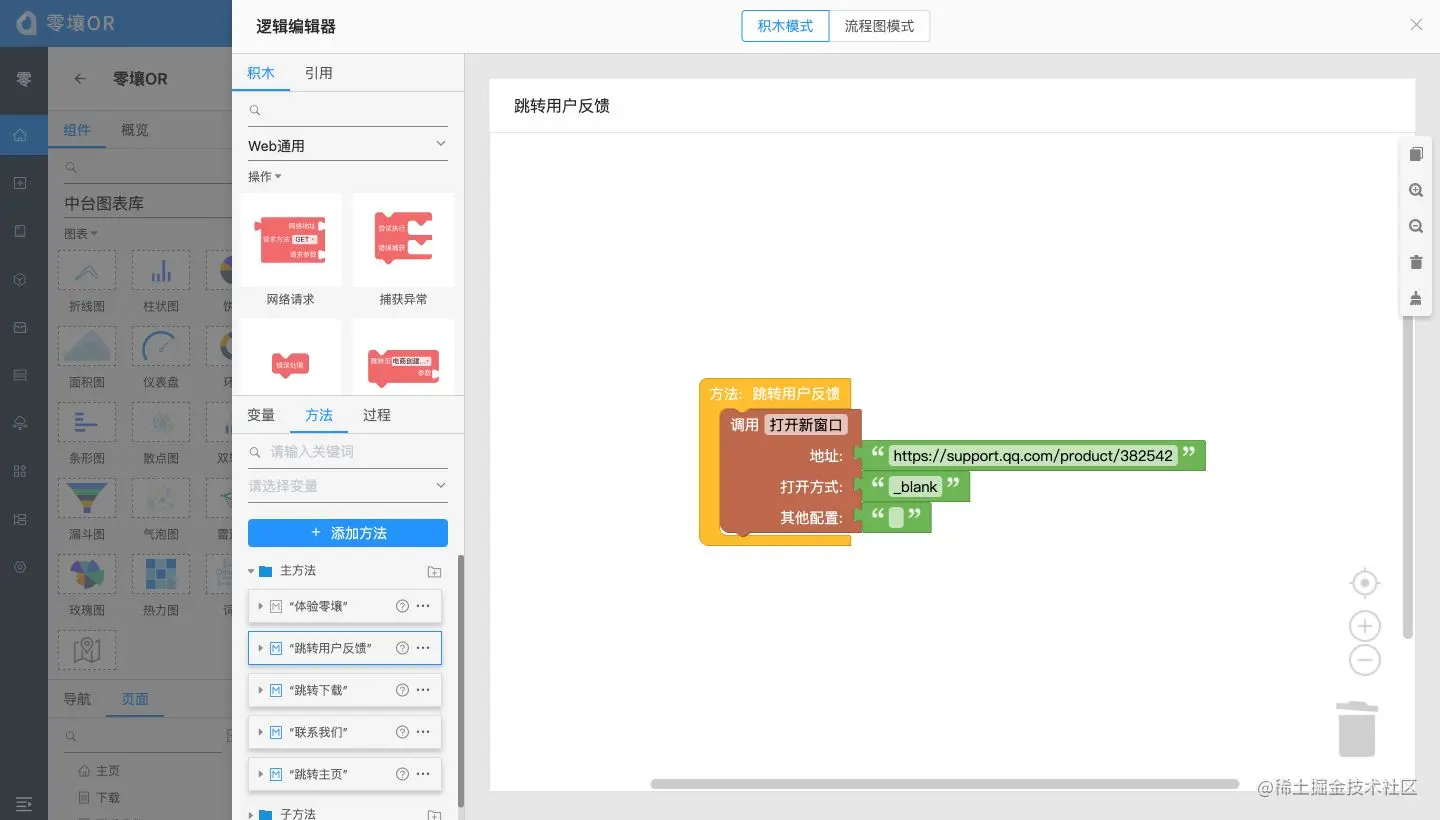
Task: Click the 捕获异常 block thumbnail
Action: pyautogui.click(x=403, y=240)
